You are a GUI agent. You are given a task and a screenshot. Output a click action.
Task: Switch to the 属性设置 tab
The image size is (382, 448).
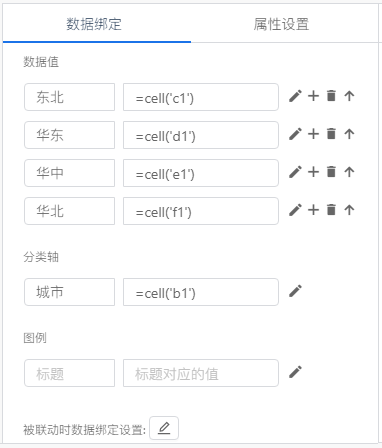coord(281,24)
